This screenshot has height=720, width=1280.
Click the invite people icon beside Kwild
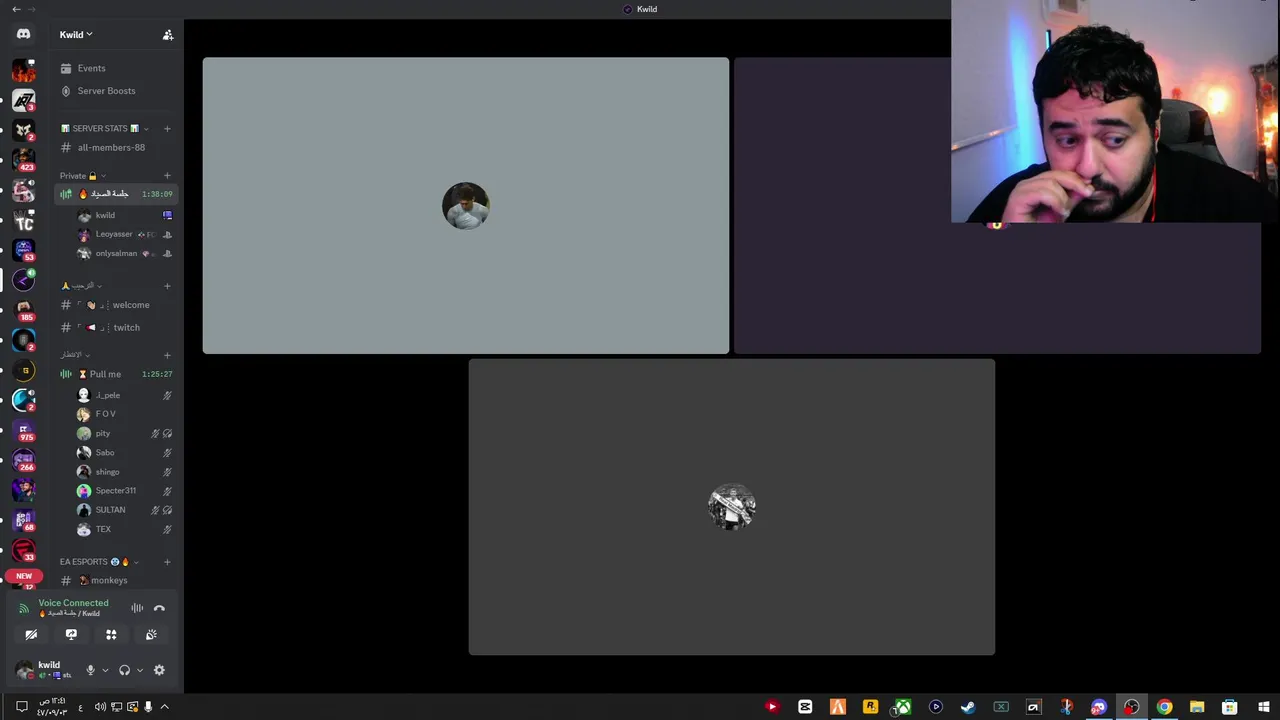tap(168, 35)
